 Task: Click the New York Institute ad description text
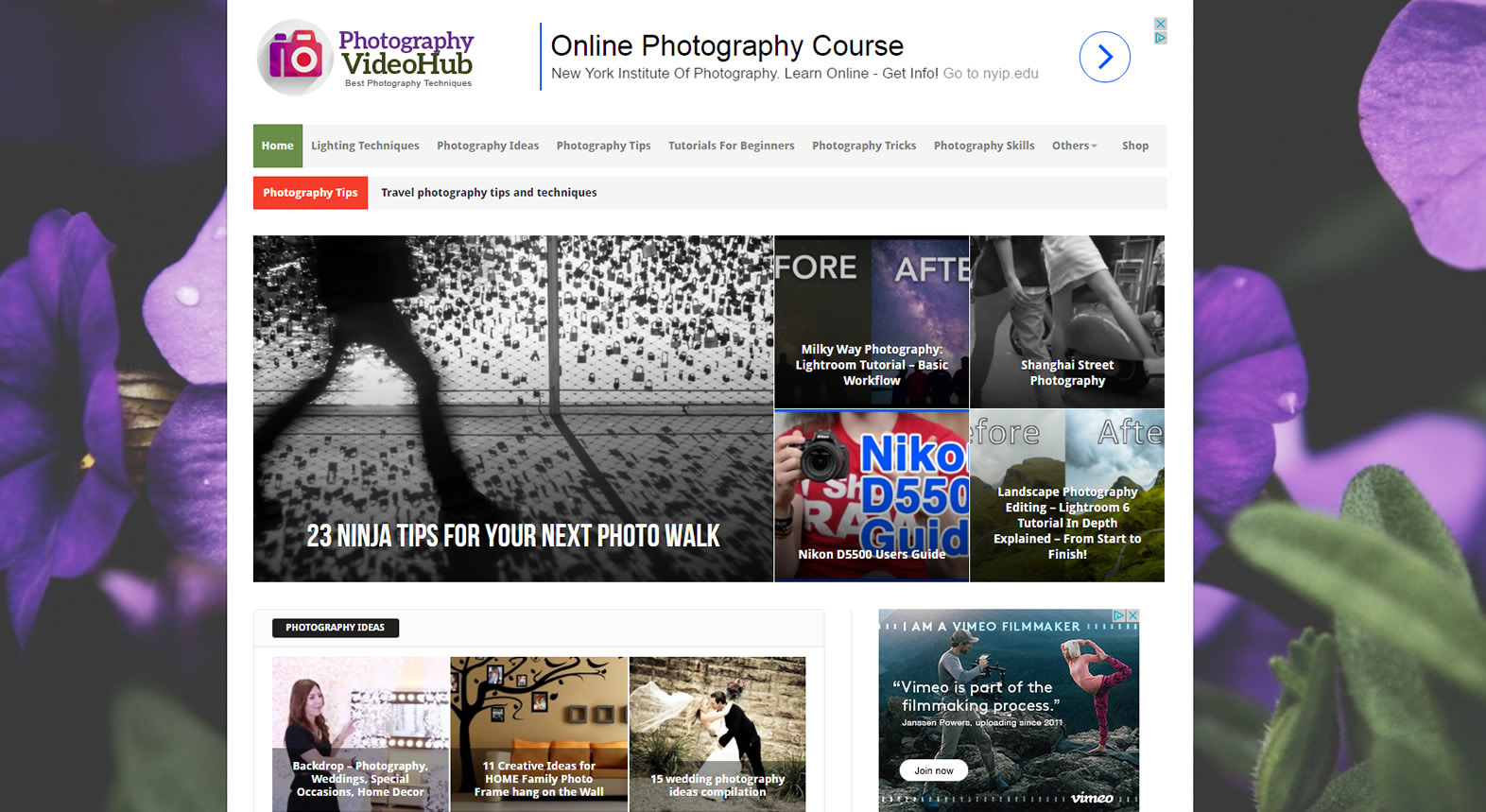745,74
